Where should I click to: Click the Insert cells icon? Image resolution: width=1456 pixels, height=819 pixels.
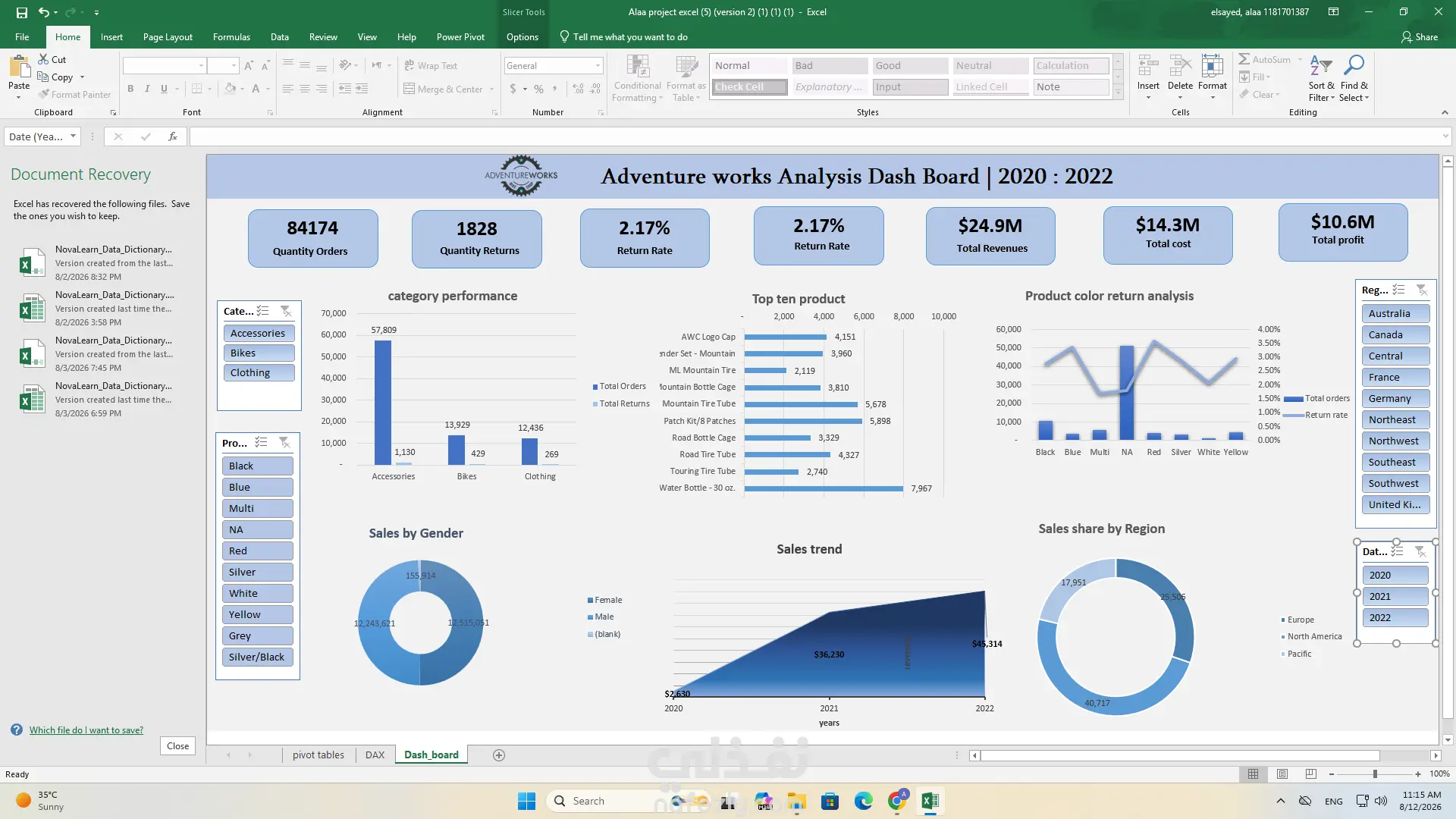click(1148, 67)
